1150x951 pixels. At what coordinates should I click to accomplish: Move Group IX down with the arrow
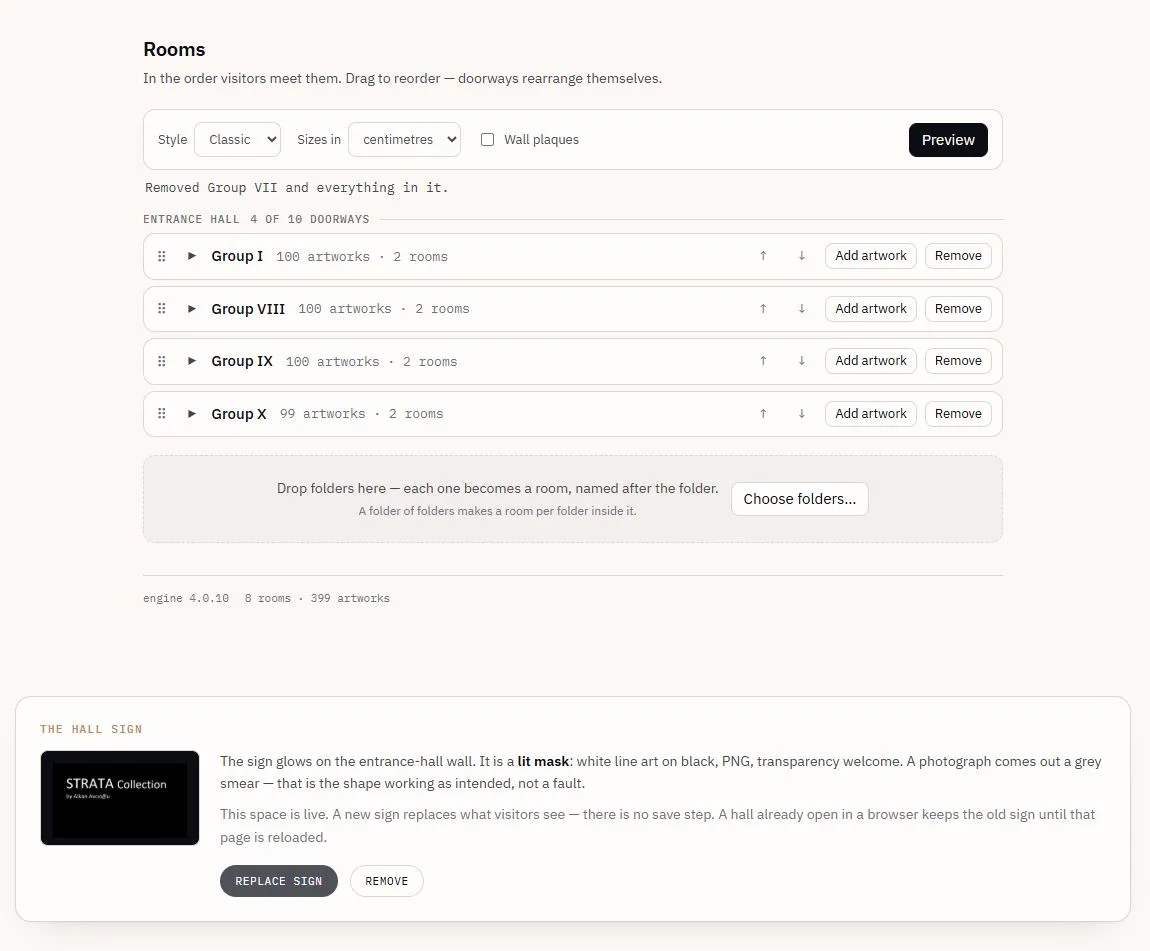coord(802,361)
